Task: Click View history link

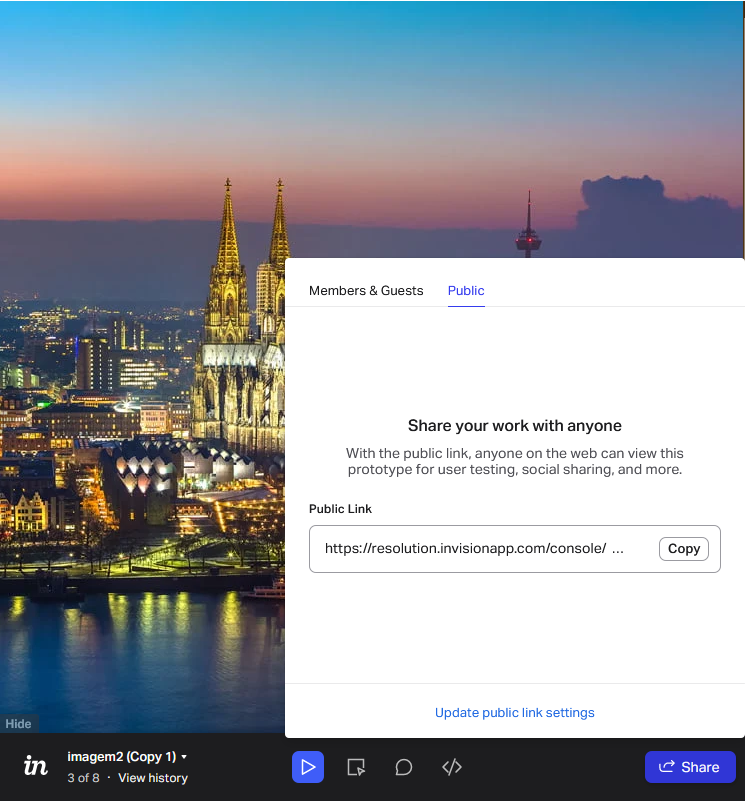Action: (153, 778)
